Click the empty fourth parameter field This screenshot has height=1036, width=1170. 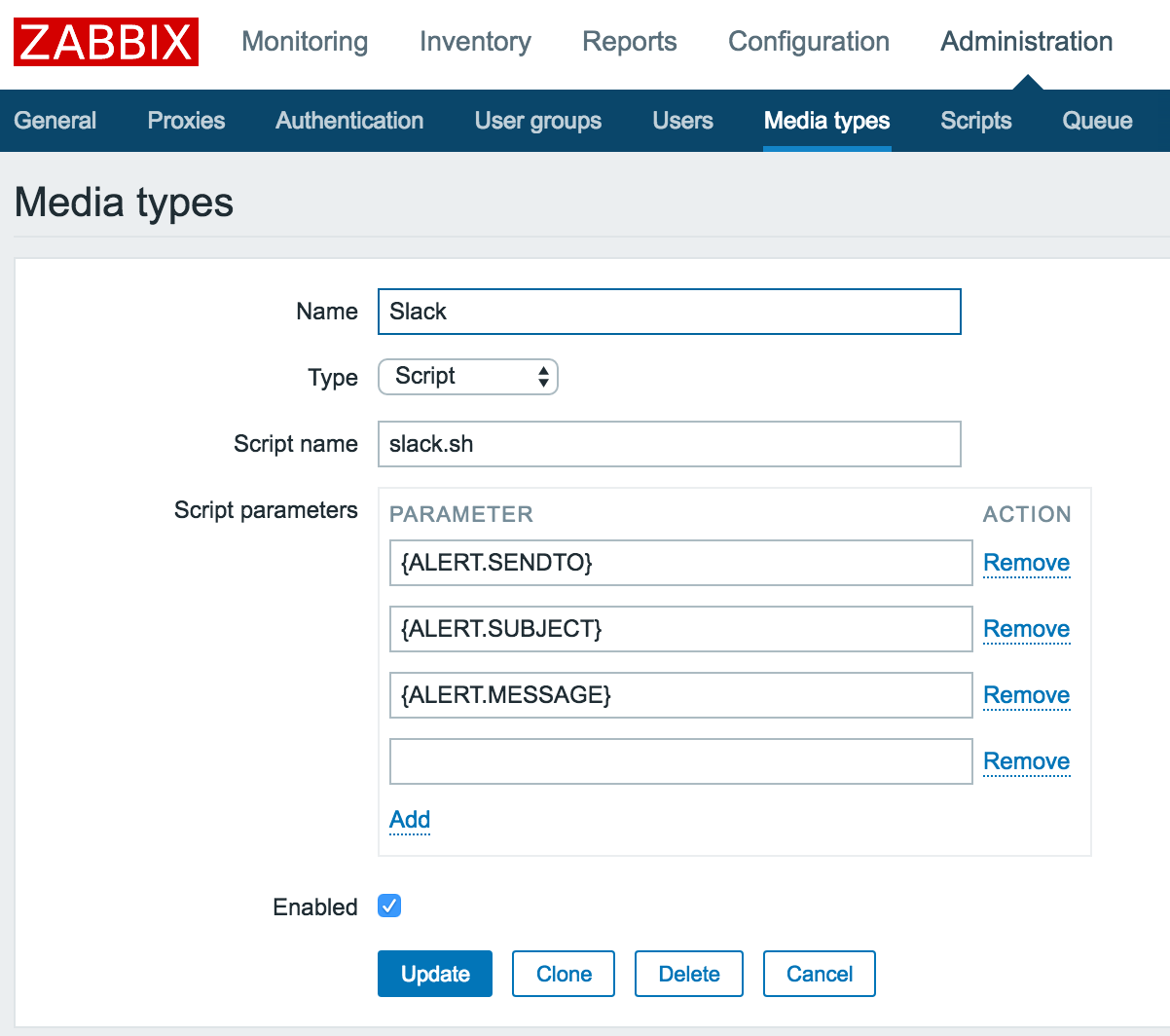coord(681,761)
